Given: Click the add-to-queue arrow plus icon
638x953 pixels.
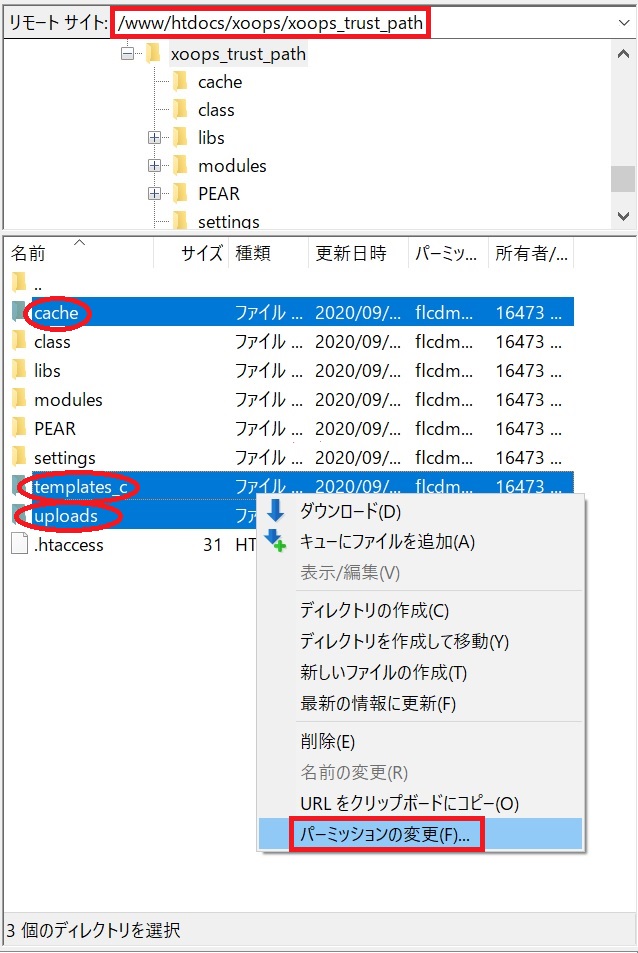Looking at the screenshot, I should [x=276, y=540].
